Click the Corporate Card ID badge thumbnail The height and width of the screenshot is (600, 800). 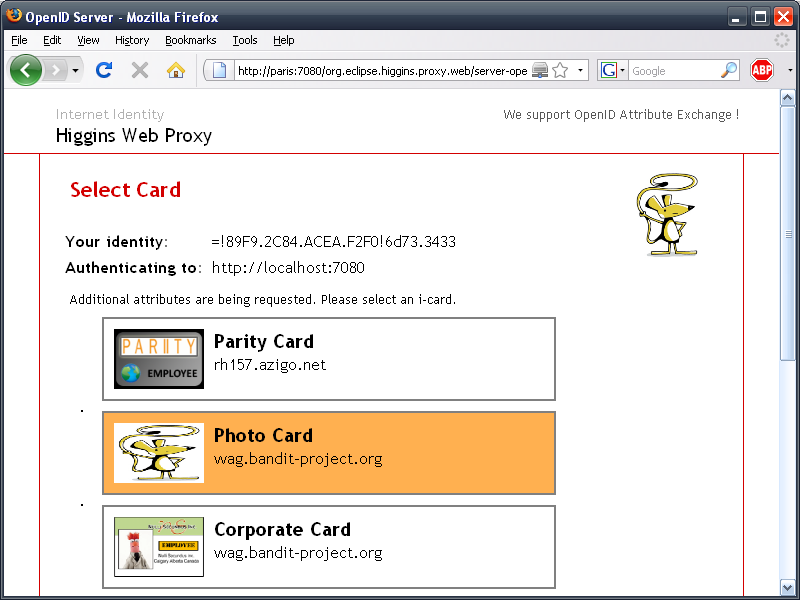[159, 547]
